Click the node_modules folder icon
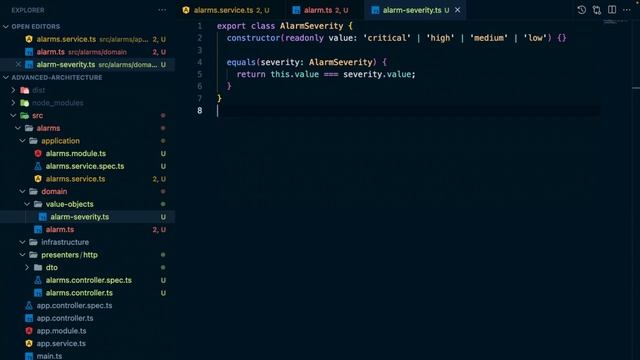Viewport: 640px width, 360px height. [24, 103]
